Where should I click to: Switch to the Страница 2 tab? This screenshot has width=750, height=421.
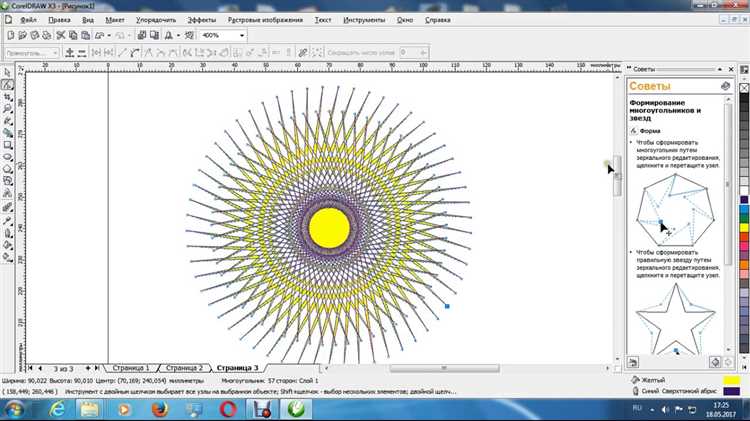183,368
